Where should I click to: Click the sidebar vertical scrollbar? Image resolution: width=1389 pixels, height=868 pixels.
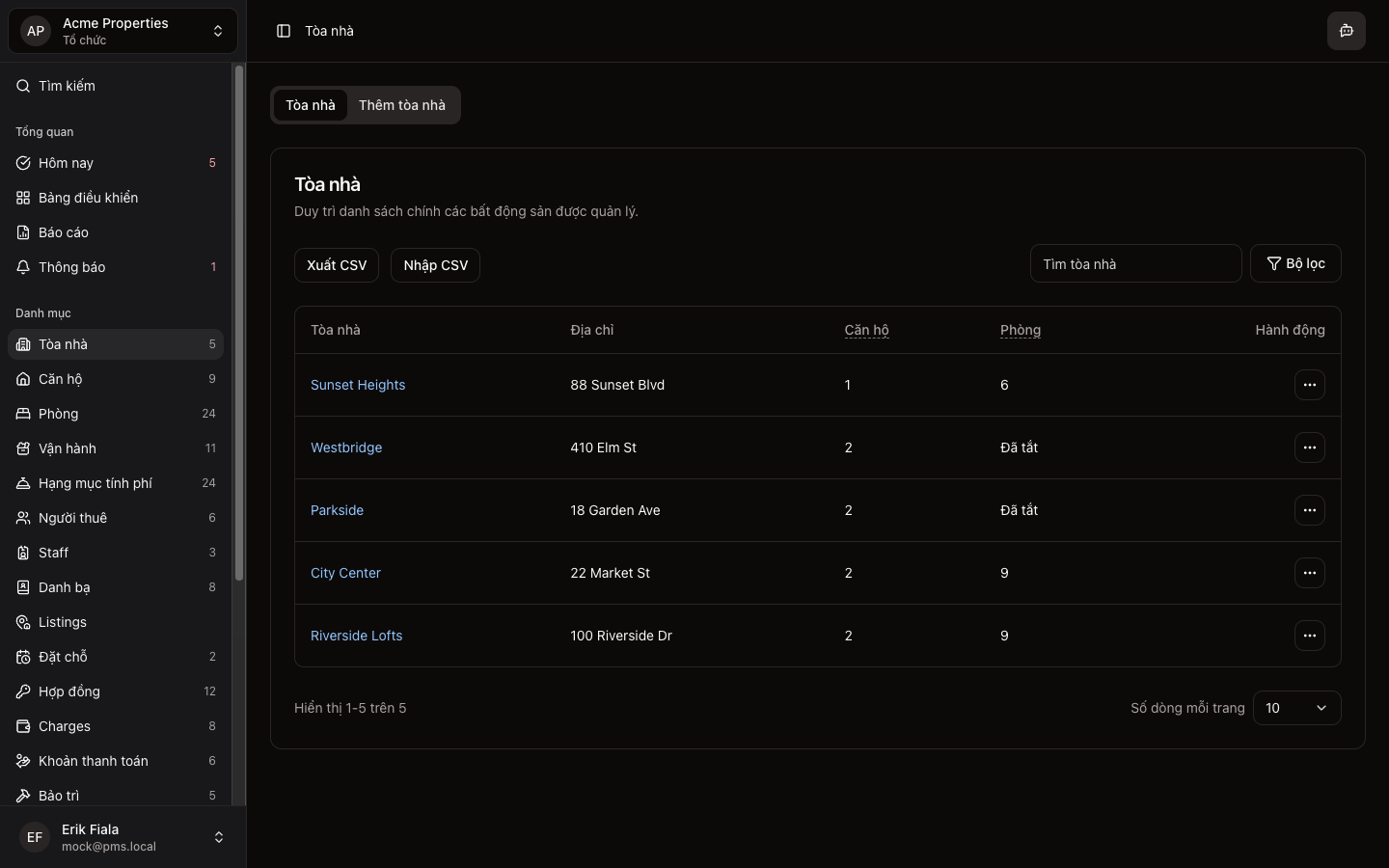coord(239,323)
